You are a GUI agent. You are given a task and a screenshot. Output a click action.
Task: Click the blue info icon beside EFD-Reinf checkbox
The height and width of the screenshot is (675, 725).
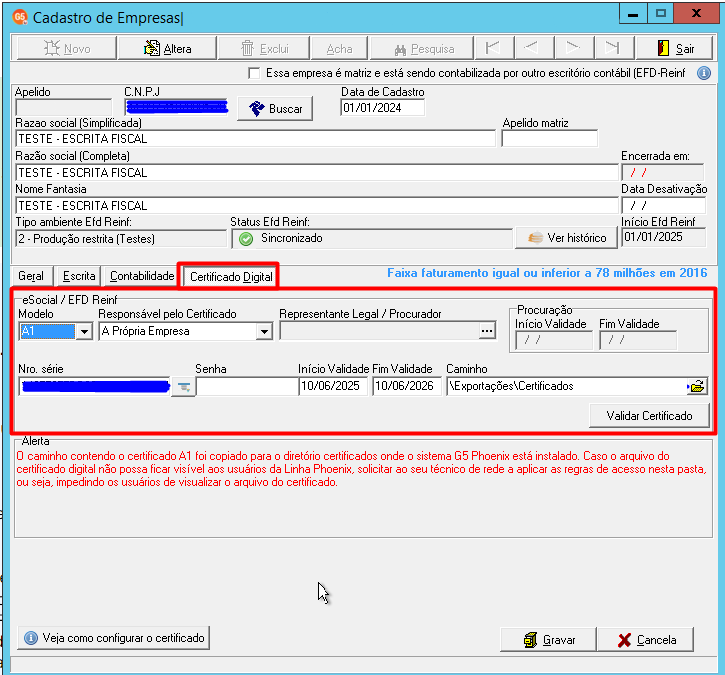click(703, 73)
